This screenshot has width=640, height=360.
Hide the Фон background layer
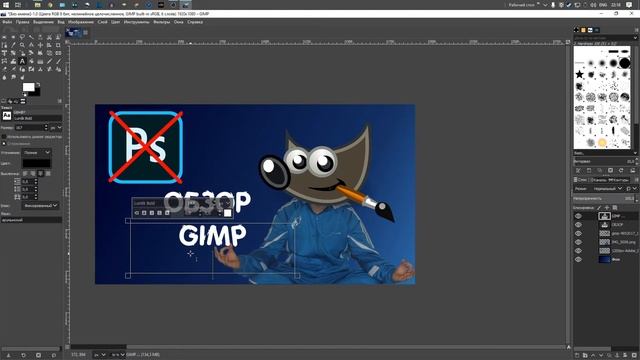[x=578, y=259]
